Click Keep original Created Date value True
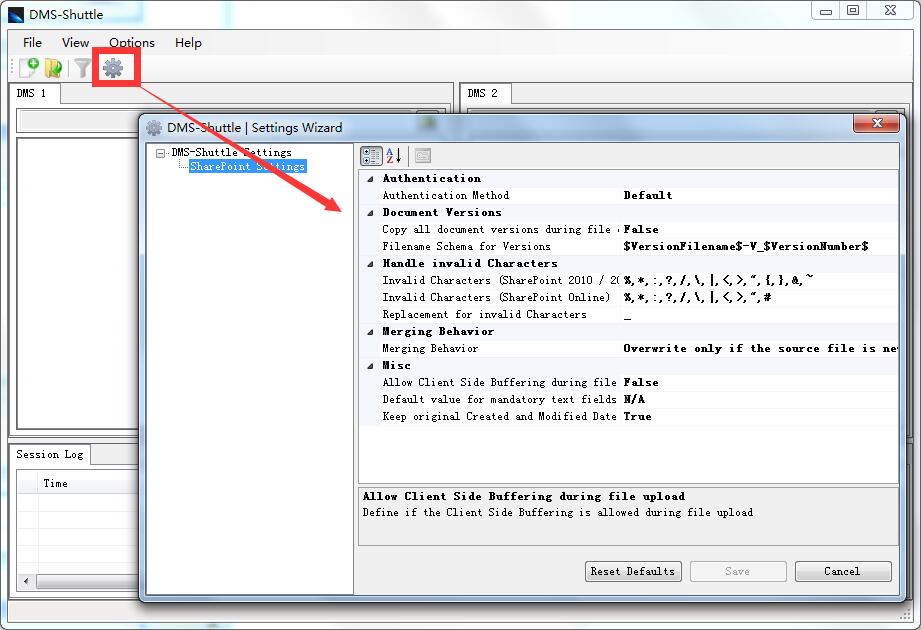Screen dimensions: 921x630 click(x=637, y=417)
